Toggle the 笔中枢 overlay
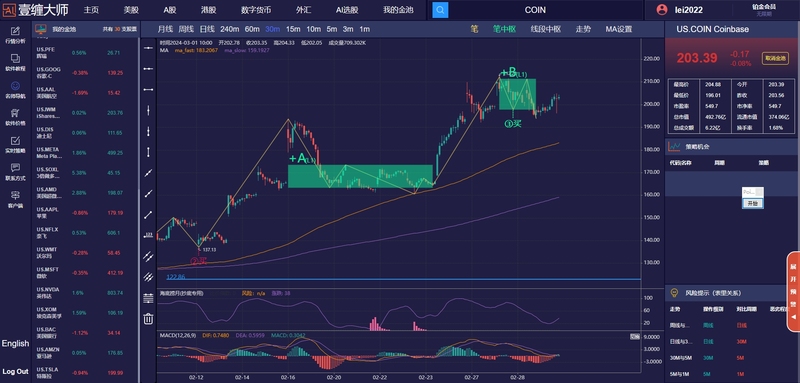 (504, 29)
